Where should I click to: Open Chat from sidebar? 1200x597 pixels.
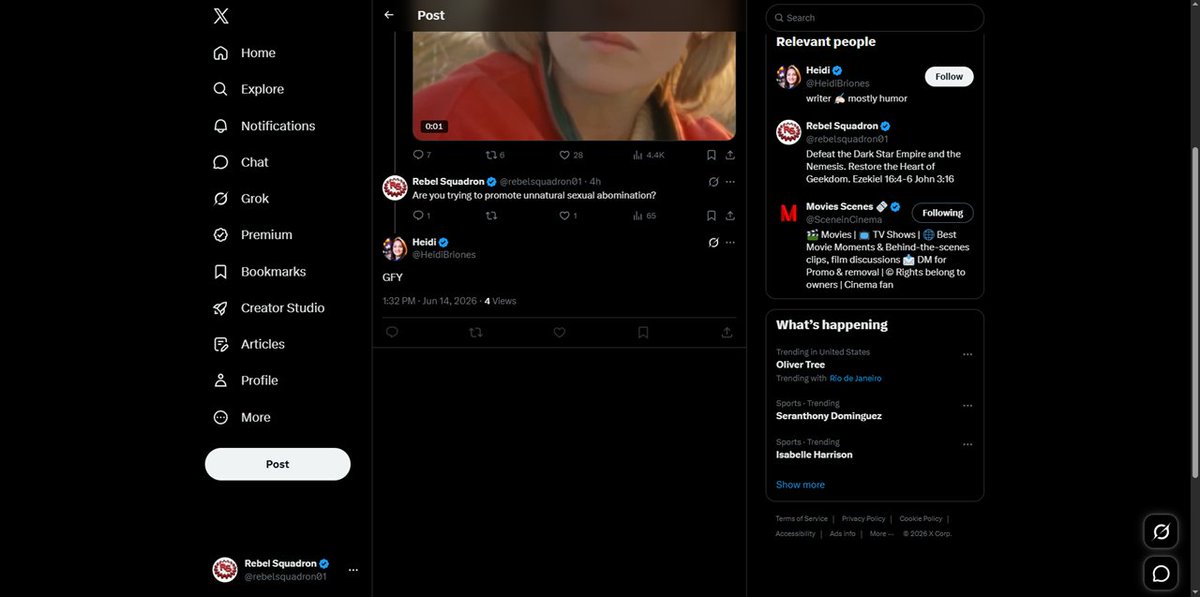tap(241, 162)
